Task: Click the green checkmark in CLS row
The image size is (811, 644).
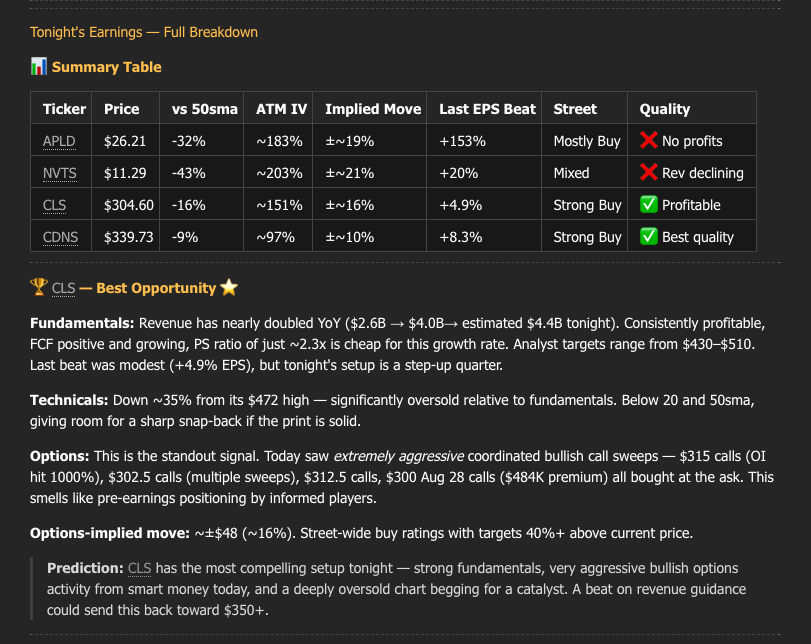Action: pyautogui.click(x=649, y=204)
